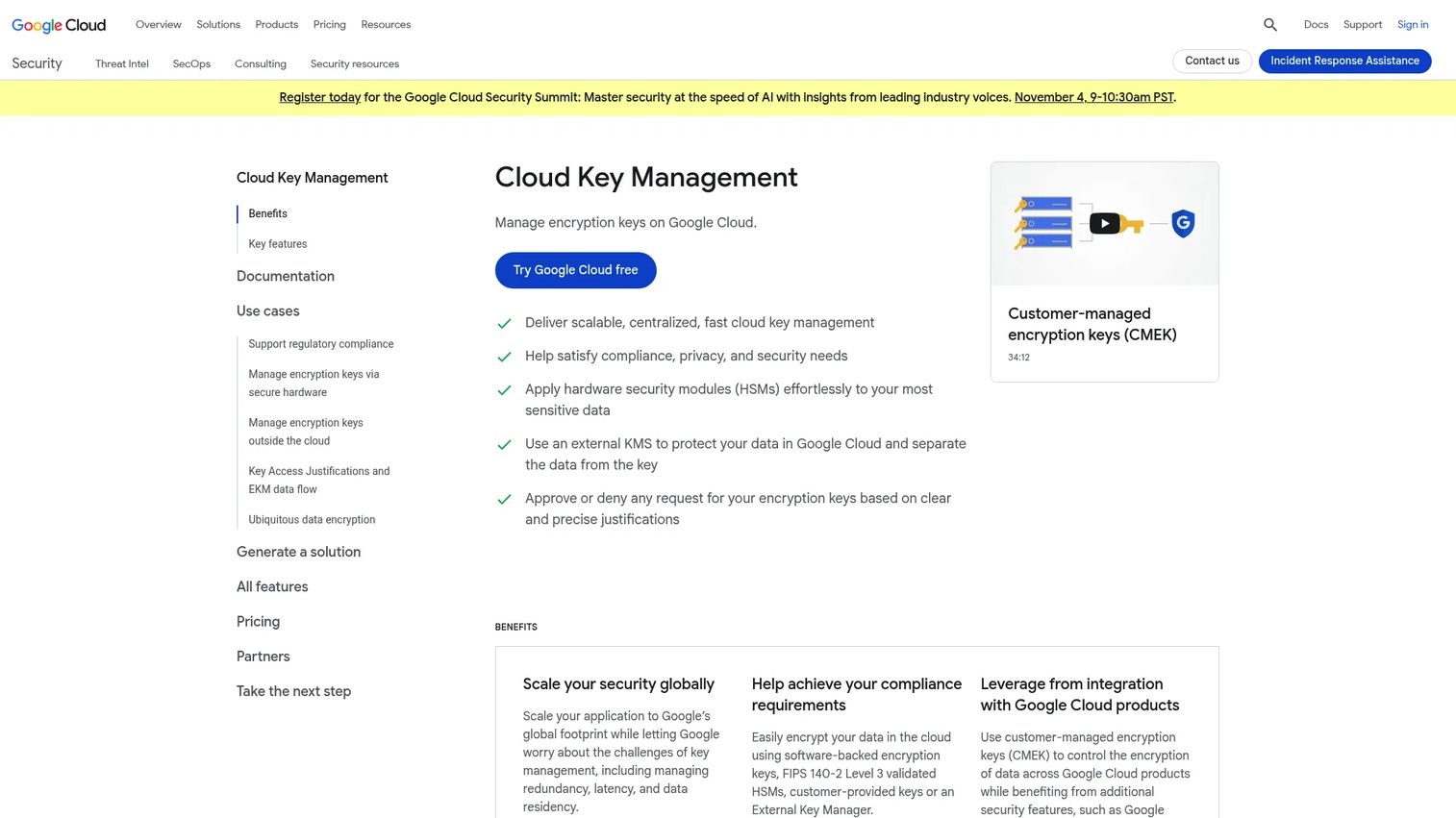Open the Support link
This screenshot has height=818, width=1456.
point(1363,25)
